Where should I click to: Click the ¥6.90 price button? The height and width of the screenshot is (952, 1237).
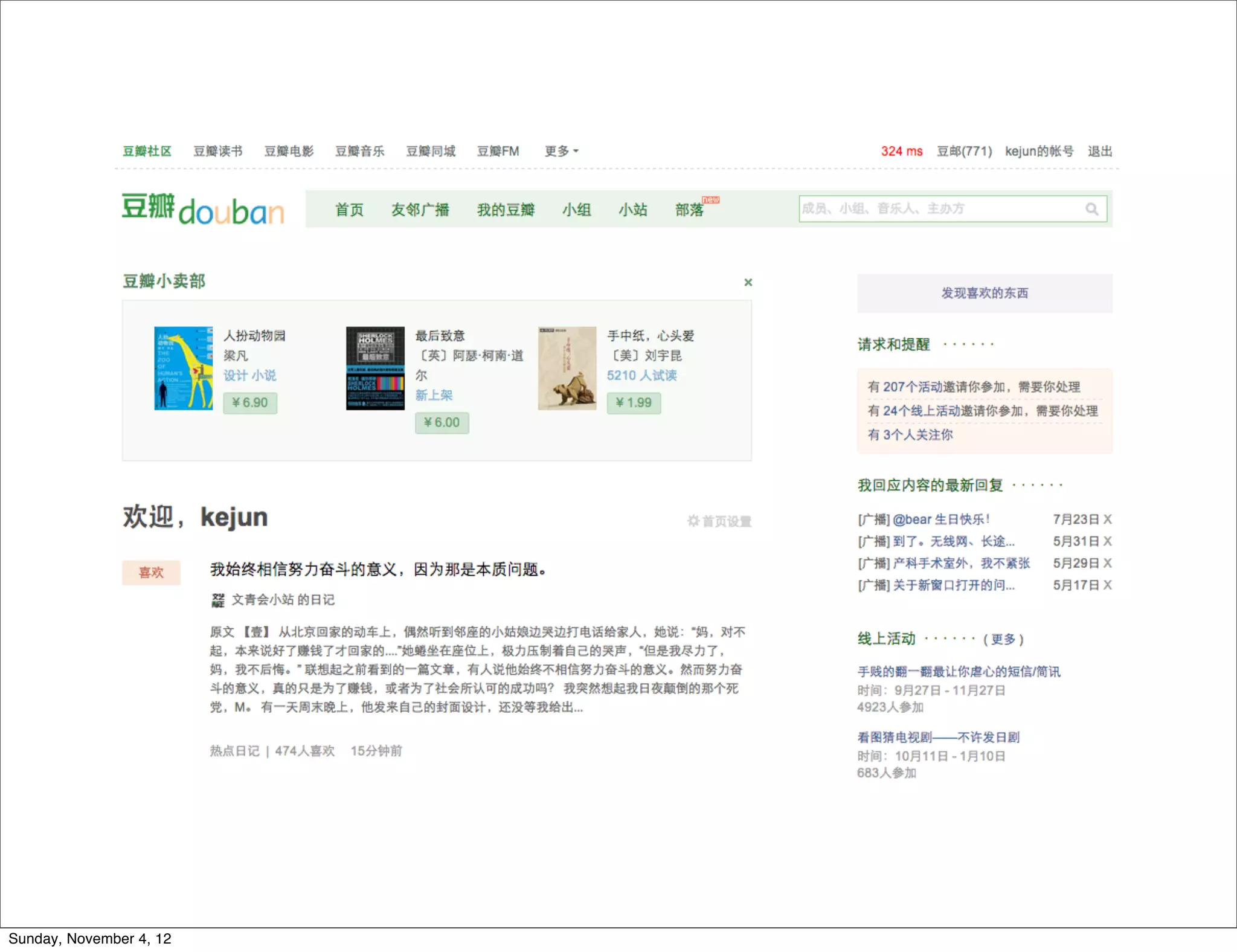coord(250,403)
